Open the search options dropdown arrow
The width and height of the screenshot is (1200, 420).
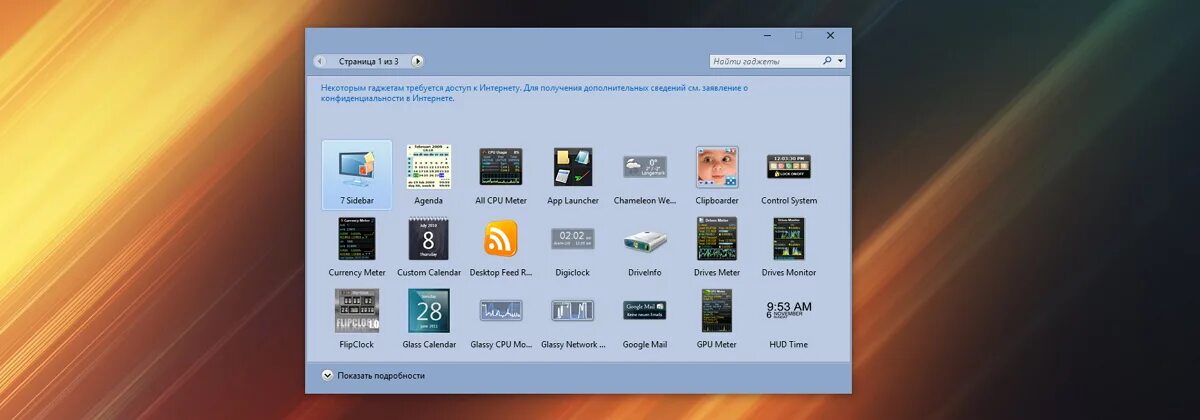(x=841, y=61)
